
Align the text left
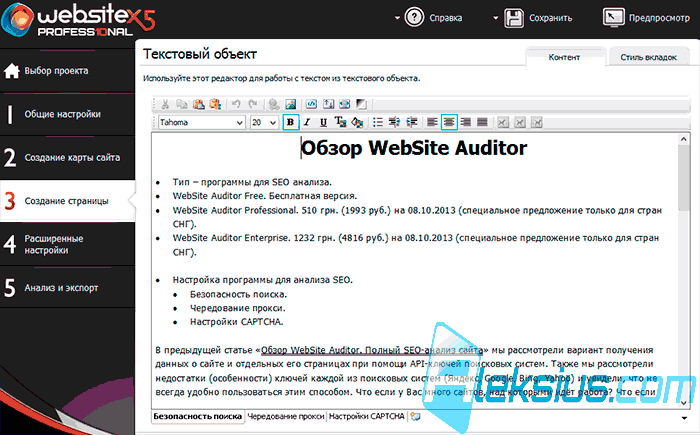click(432, 122)
